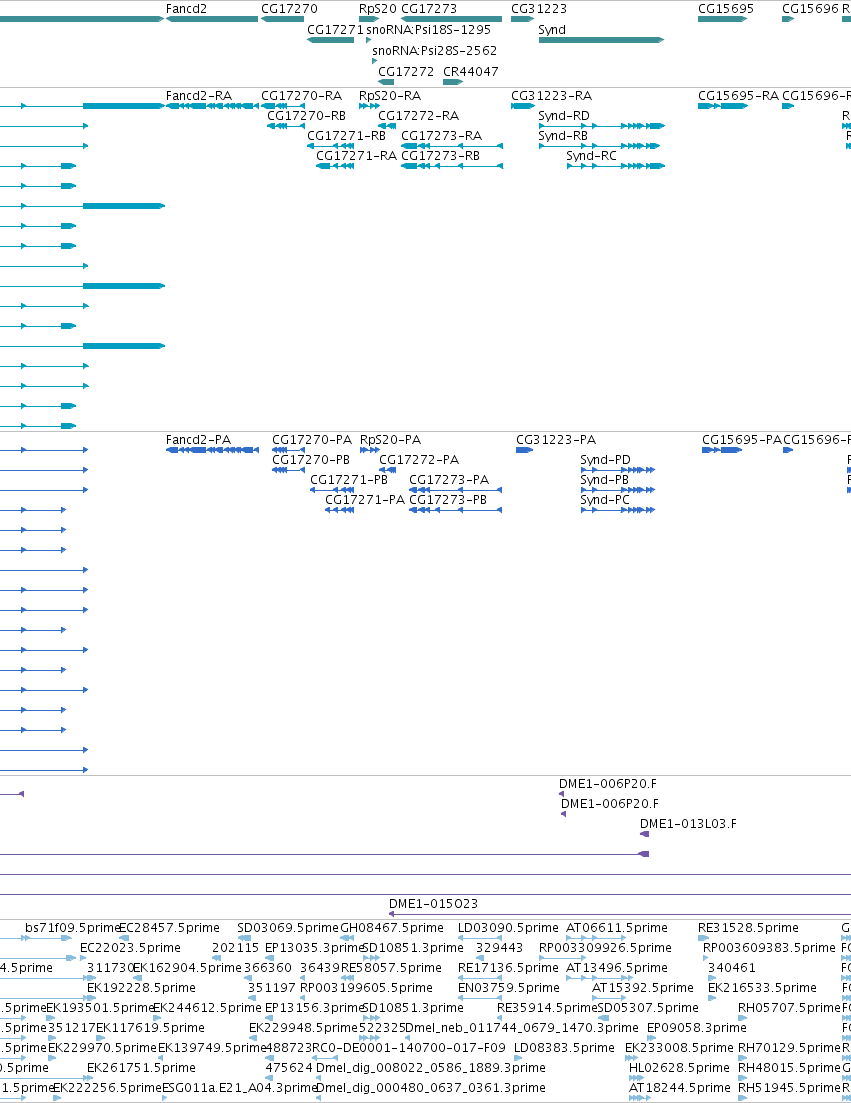Select the LD03090.5prime EST label
The image size is (851, 1103).
508,928
